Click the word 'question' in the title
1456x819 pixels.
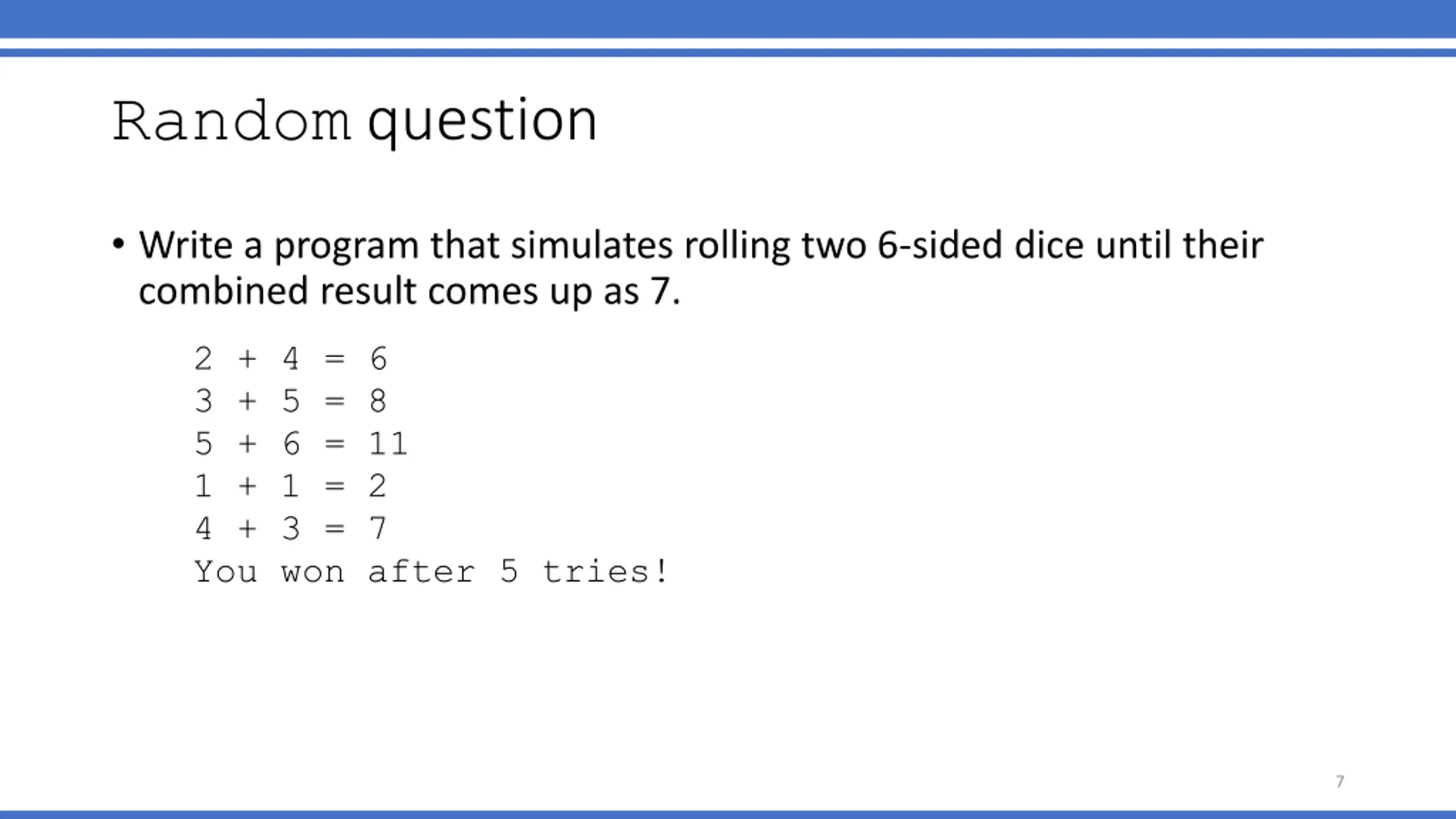pos(483,122)
